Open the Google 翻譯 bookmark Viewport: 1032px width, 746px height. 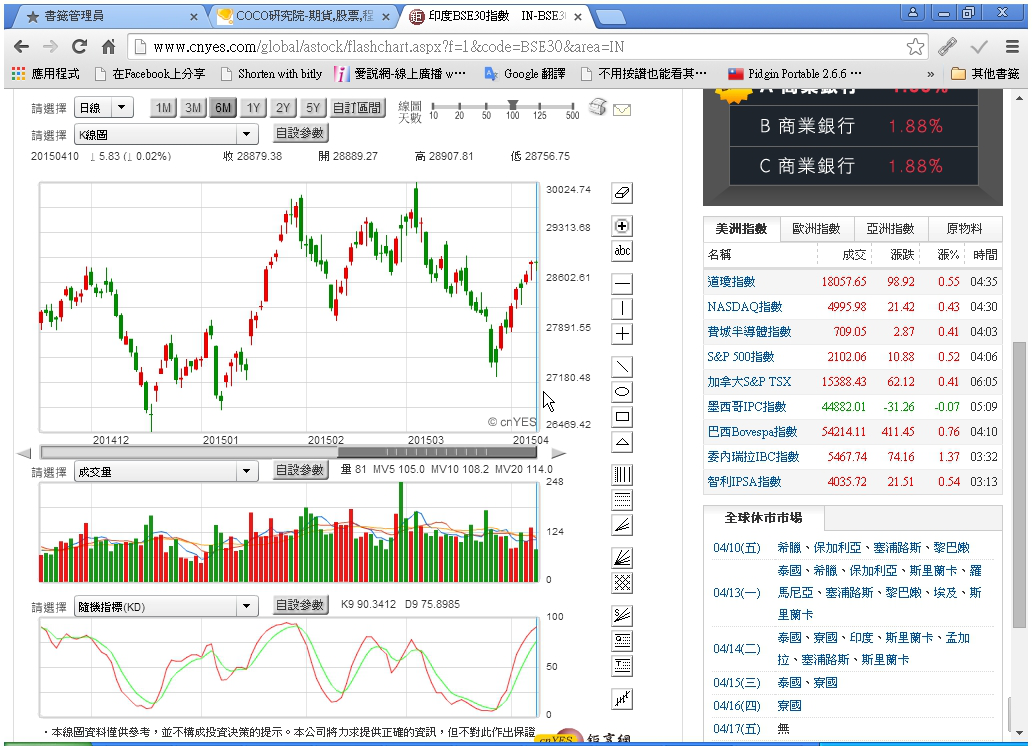click(525, 74)
